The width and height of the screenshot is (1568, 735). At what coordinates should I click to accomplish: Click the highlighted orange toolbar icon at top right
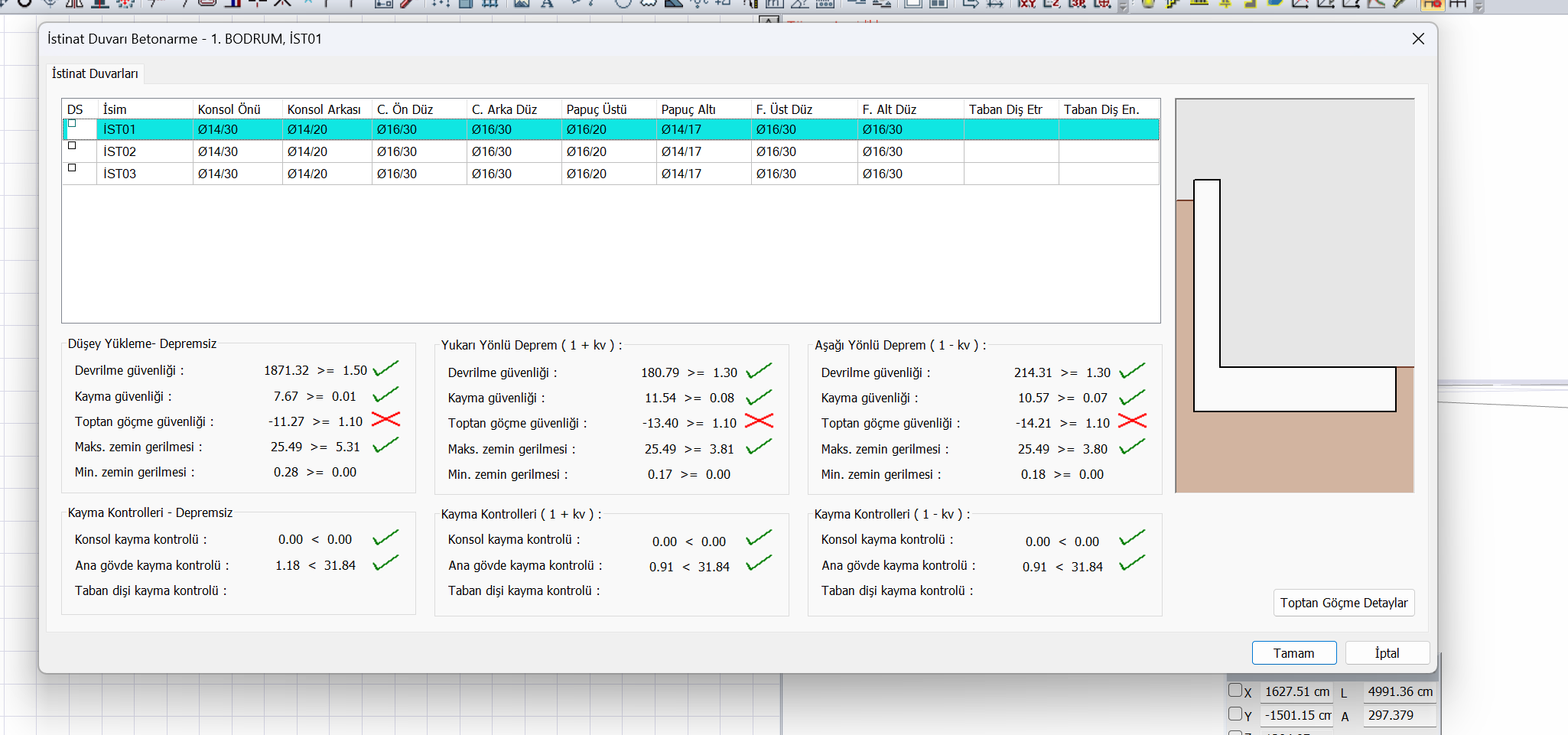[x=1432, y=4]
